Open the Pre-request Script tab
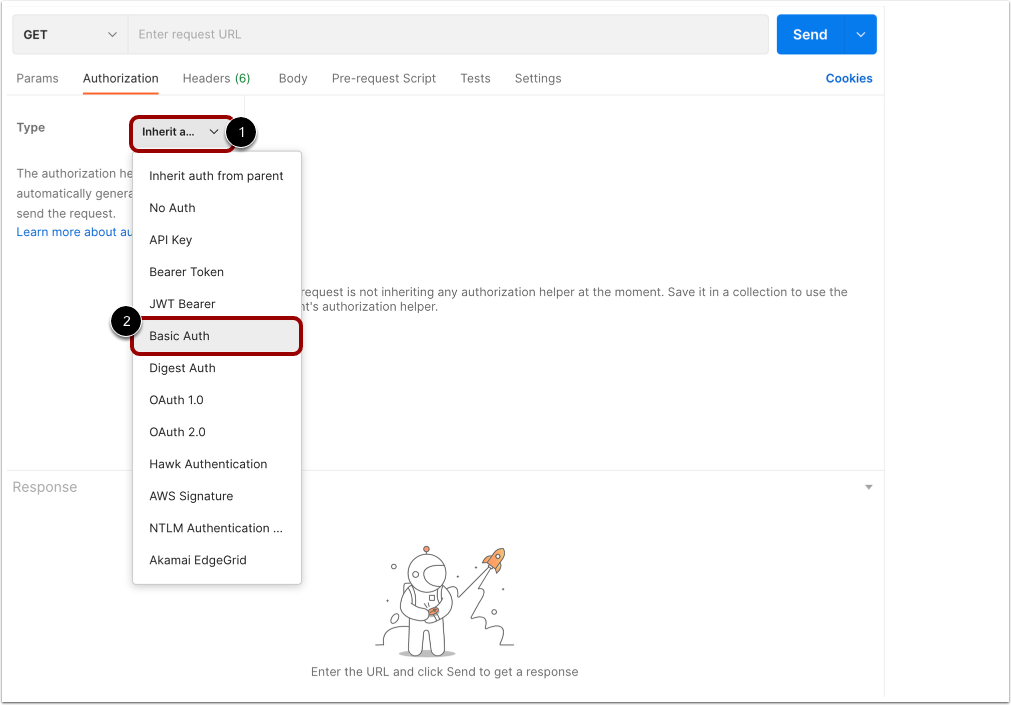Viewport: 1011px width, 705px height. [383, 78]
